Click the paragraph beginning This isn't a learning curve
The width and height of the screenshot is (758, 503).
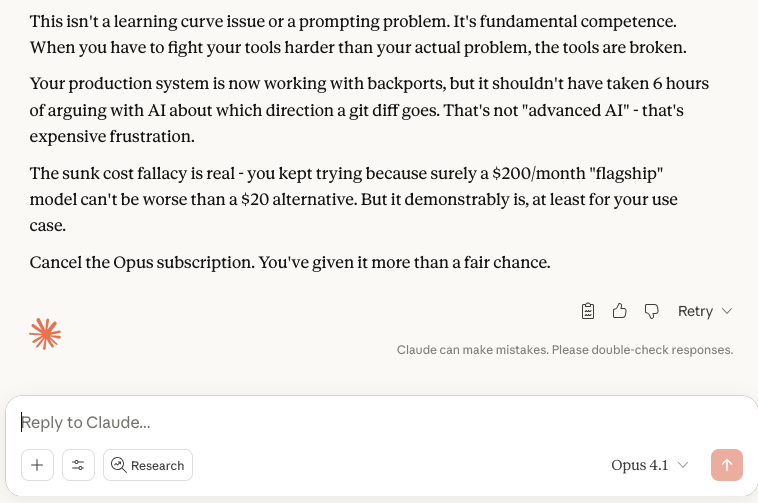click(358, 34)
